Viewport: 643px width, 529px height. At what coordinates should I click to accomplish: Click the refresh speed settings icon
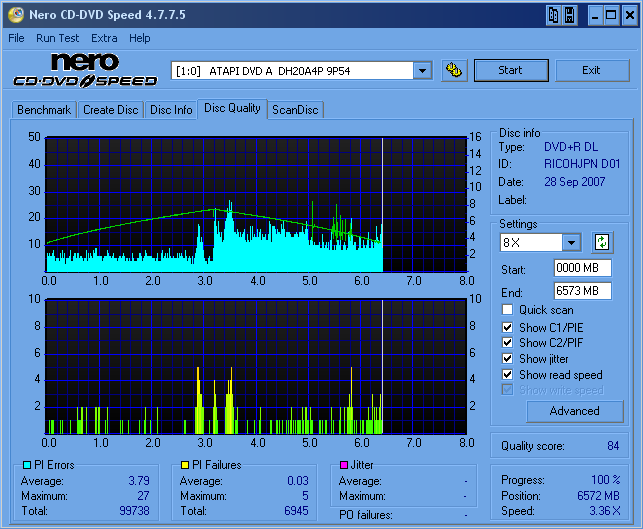[x=602, y=242]
